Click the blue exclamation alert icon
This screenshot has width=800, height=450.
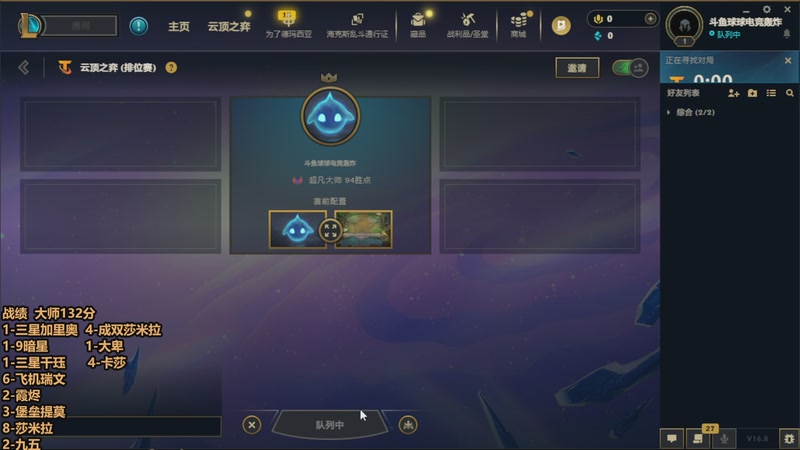point(138,26)
